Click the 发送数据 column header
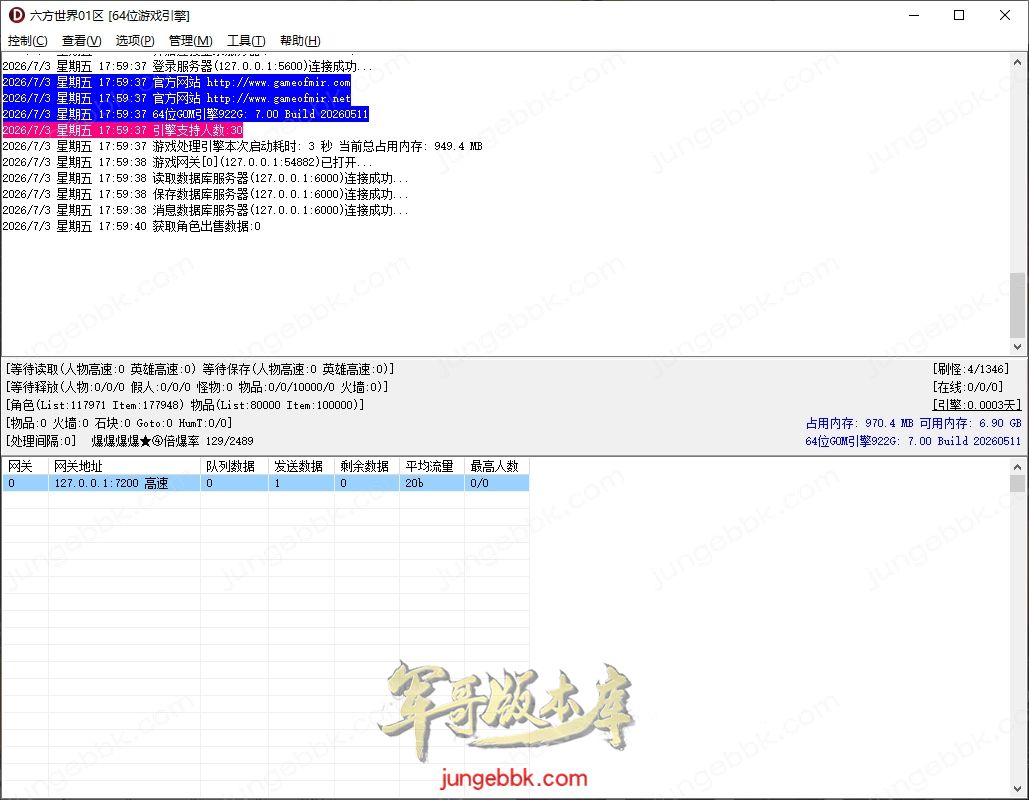 (x=301, y=467)
